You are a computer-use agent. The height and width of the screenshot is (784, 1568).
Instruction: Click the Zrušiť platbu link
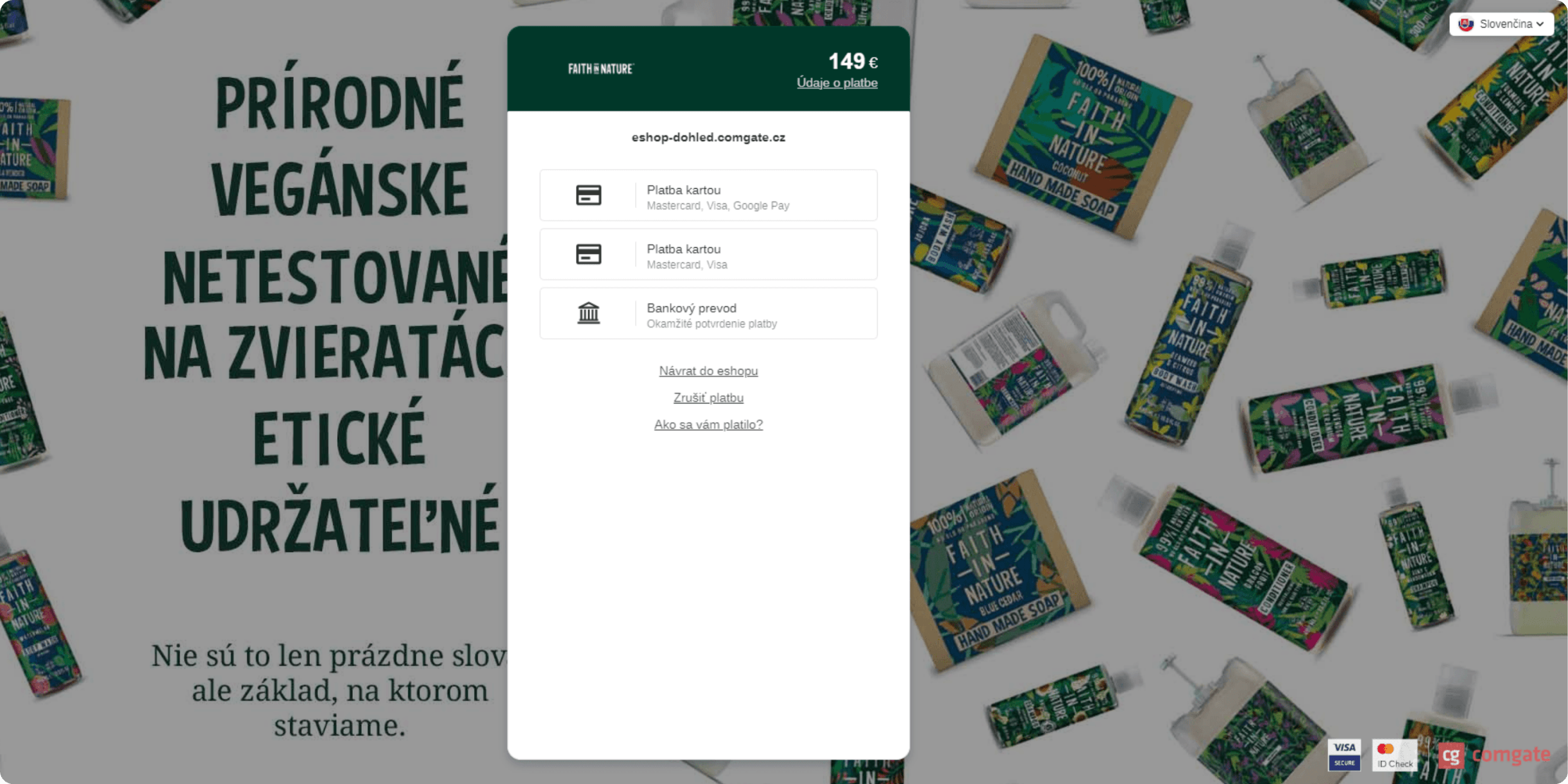[x=709, y=397]
